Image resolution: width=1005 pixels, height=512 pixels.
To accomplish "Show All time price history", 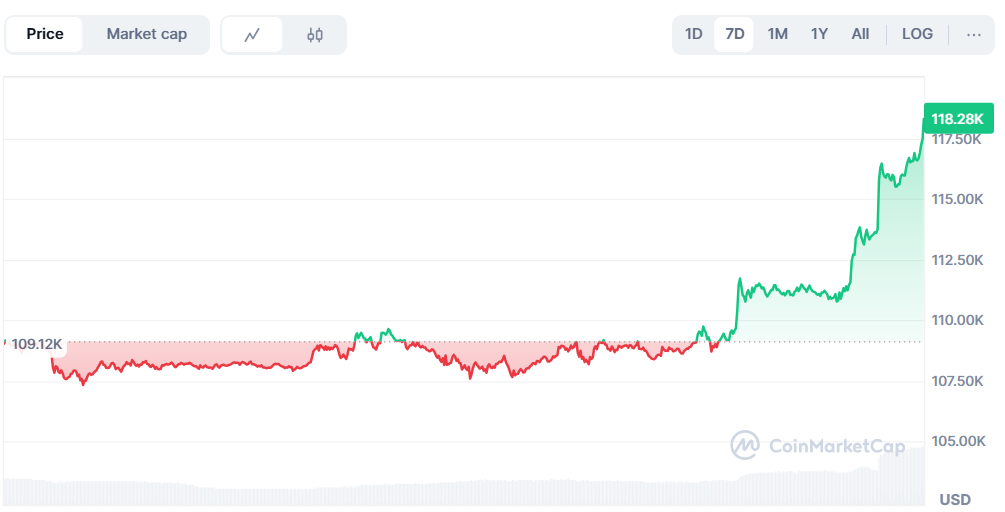I will click(x=860, y=34).
